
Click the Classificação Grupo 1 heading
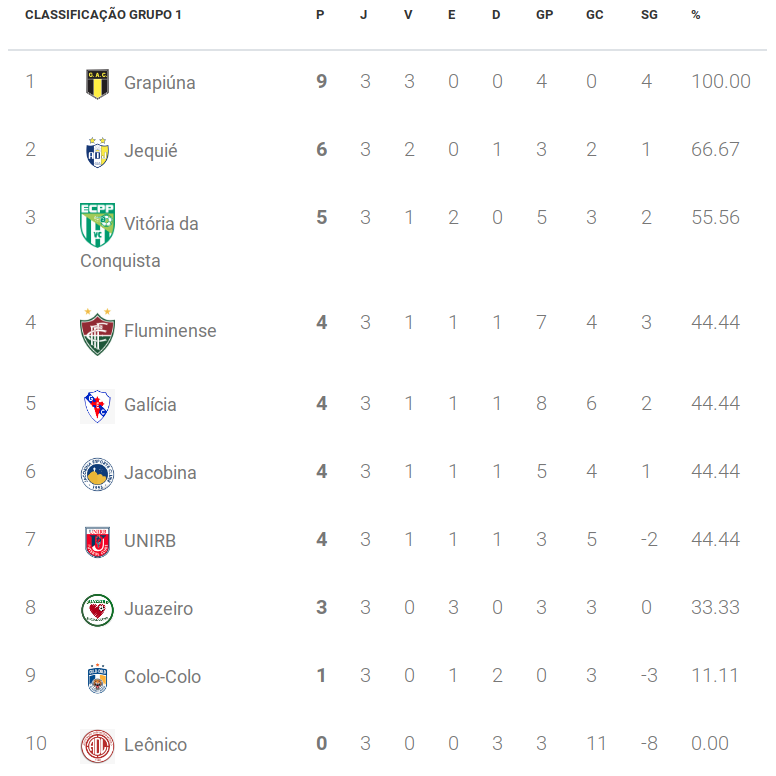pyautogui.click(x=103, y=15)
